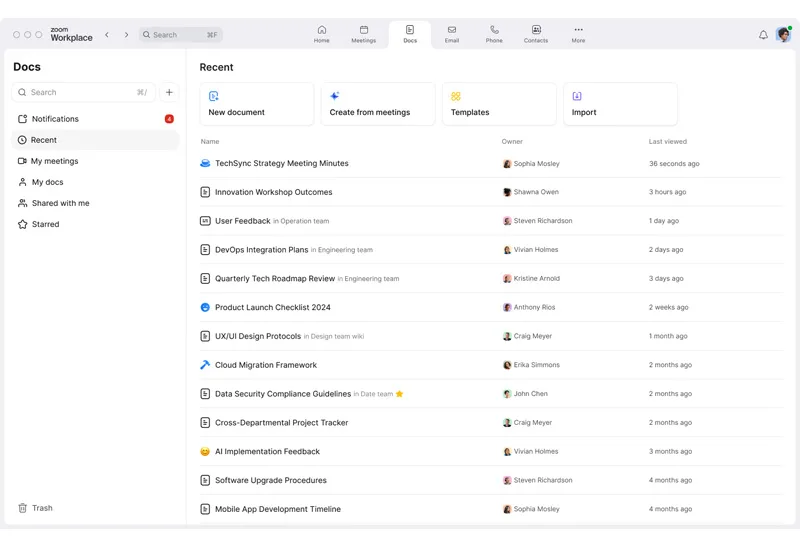Click the New document button
This screenshot has height=550, width=800.
[257, 104]
